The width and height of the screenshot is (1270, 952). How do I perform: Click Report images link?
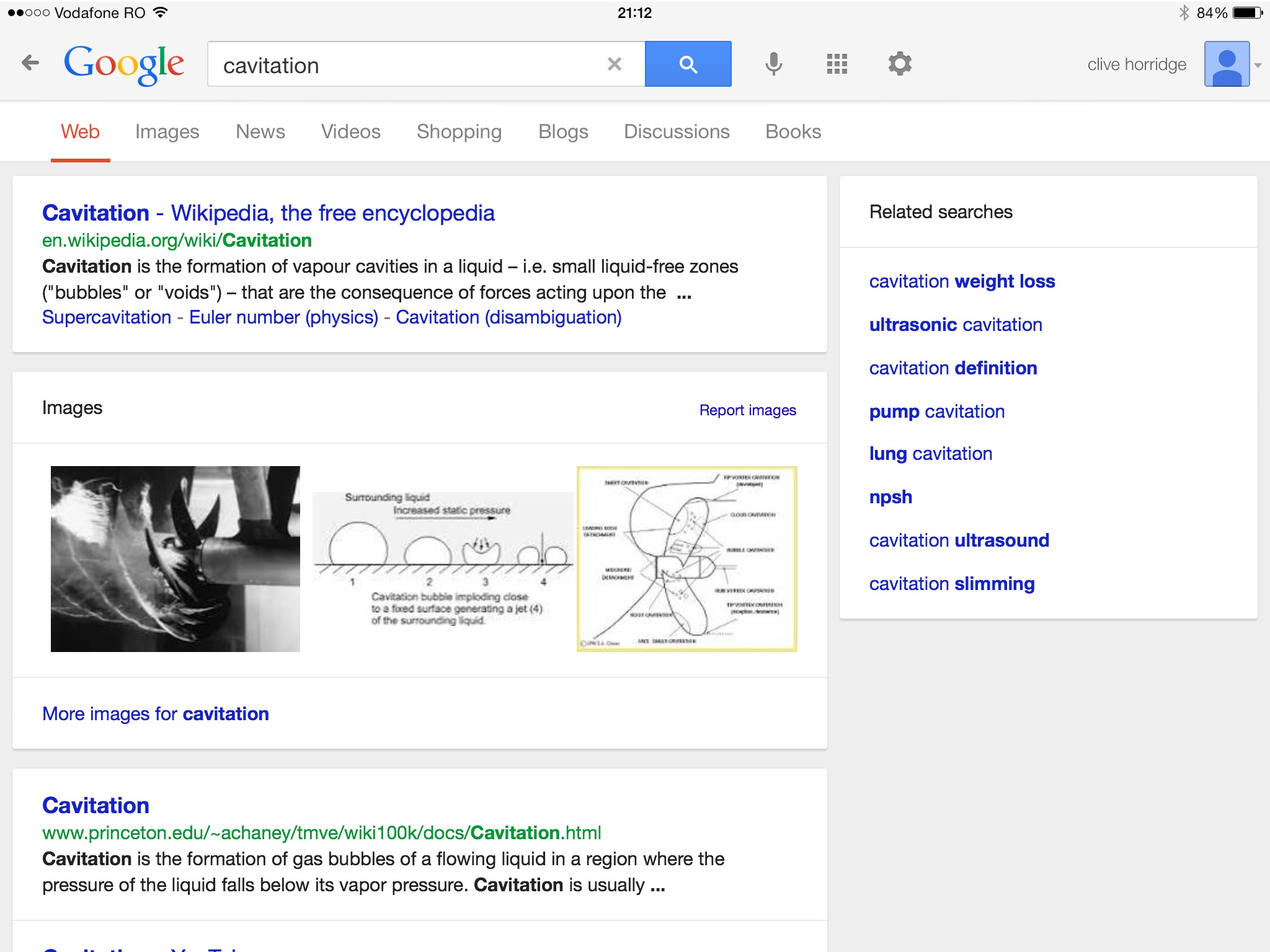coord(747,410)
